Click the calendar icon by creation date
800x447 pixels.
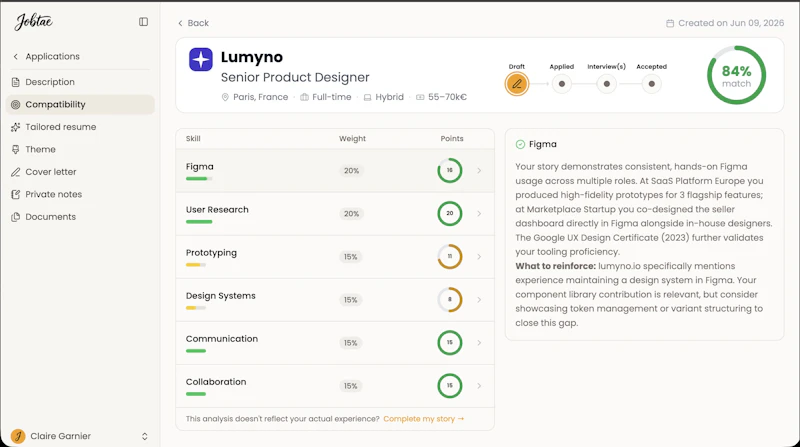pos(670,23)
